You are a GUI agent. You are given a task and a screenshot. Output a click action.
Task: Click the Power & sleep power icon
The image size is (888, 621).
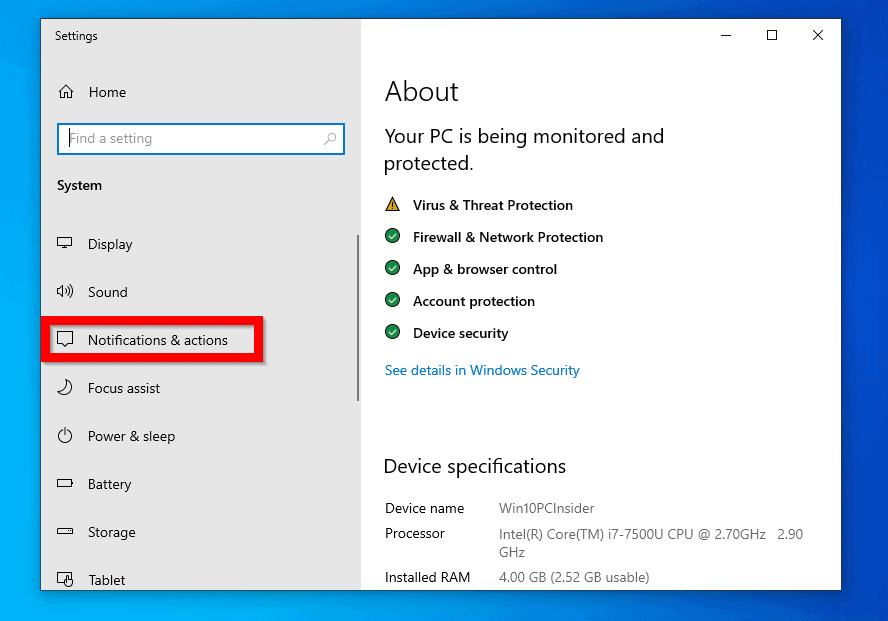coord(64,436)
